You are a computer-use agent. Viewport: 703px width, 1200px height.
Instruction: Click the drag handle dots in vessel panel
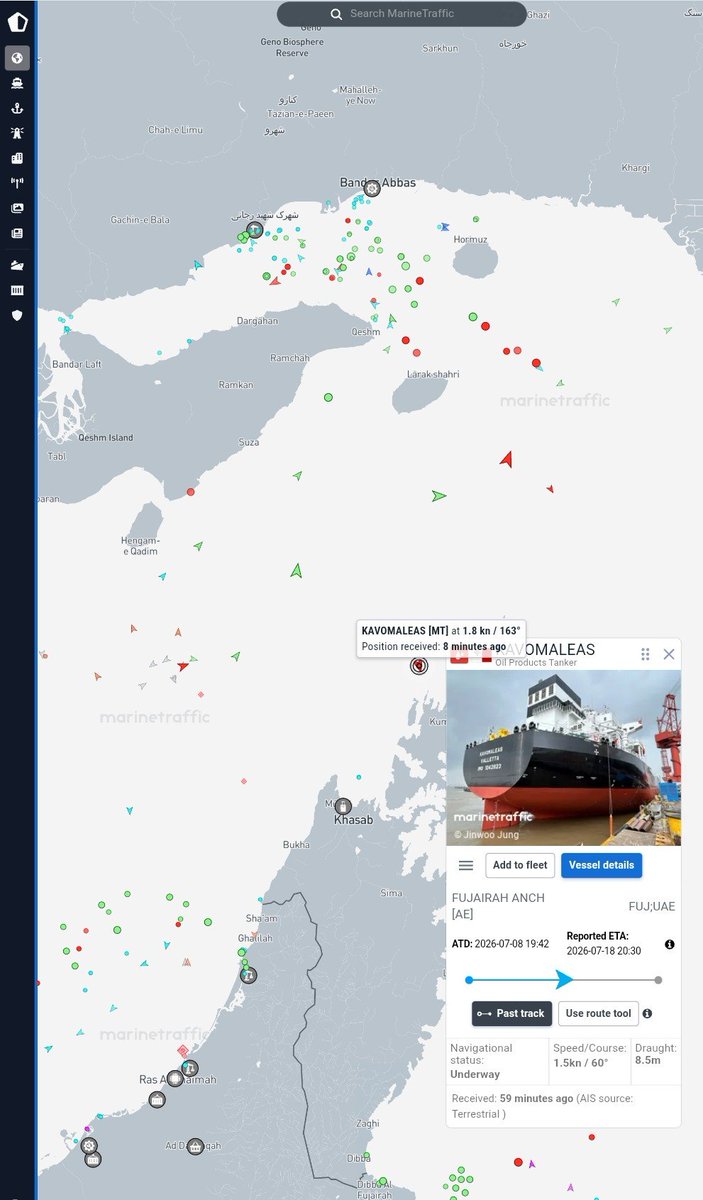(x=645, y=654)
